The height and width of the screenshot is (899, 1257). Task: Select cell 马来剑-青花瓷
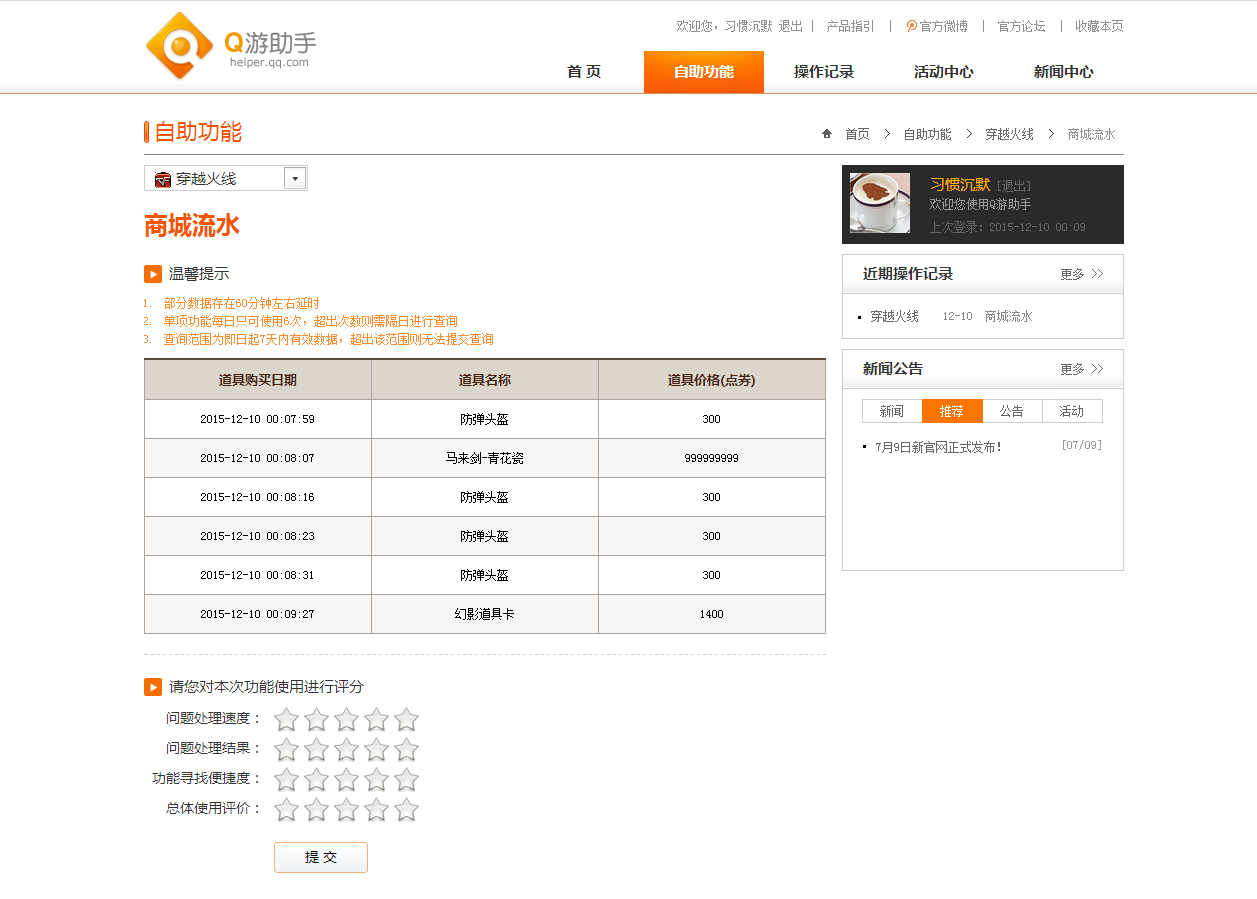[x=485, y=458]
